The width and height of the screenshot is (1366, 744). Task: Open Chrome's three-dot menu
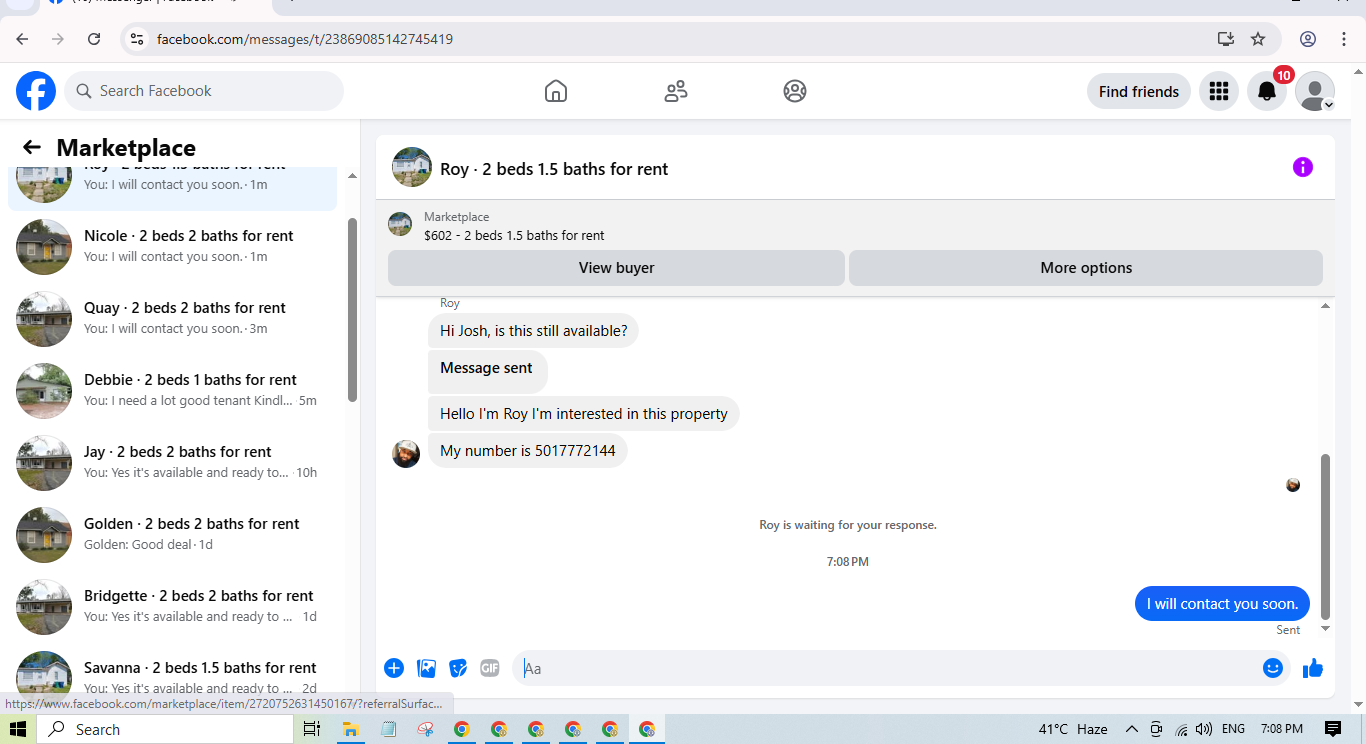pyautogui.click(x=1344, y=39)
